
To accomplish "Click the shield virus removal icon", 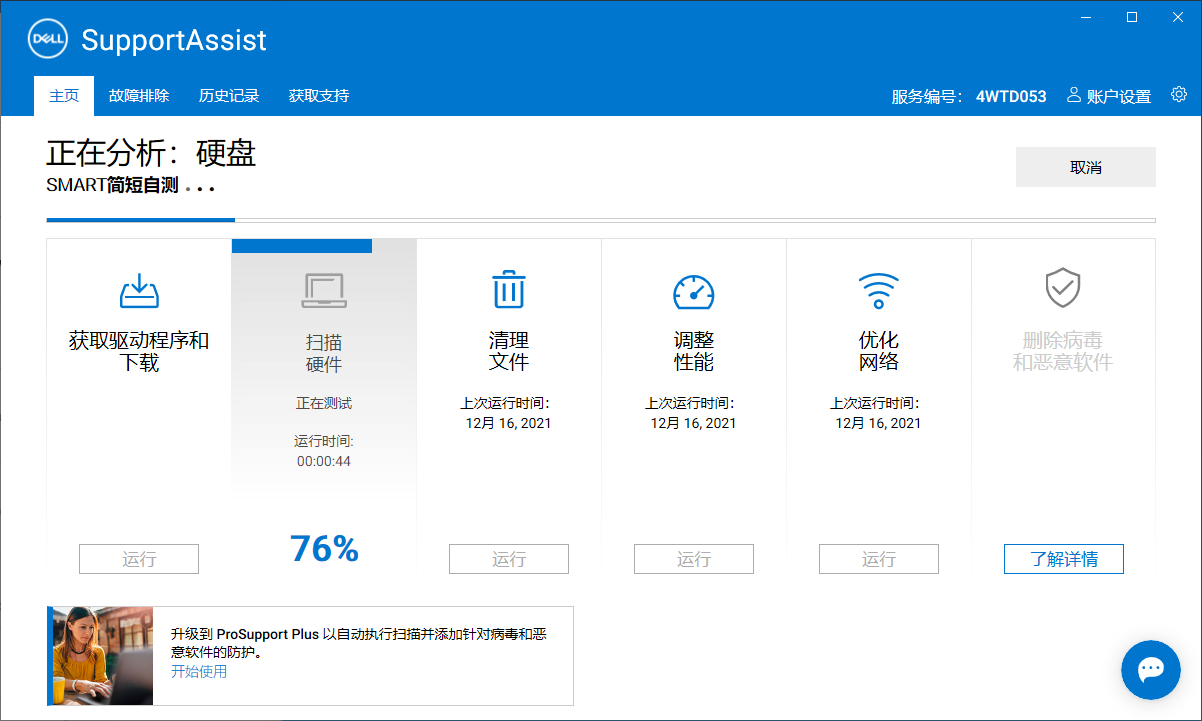I will click(1062, 288).
